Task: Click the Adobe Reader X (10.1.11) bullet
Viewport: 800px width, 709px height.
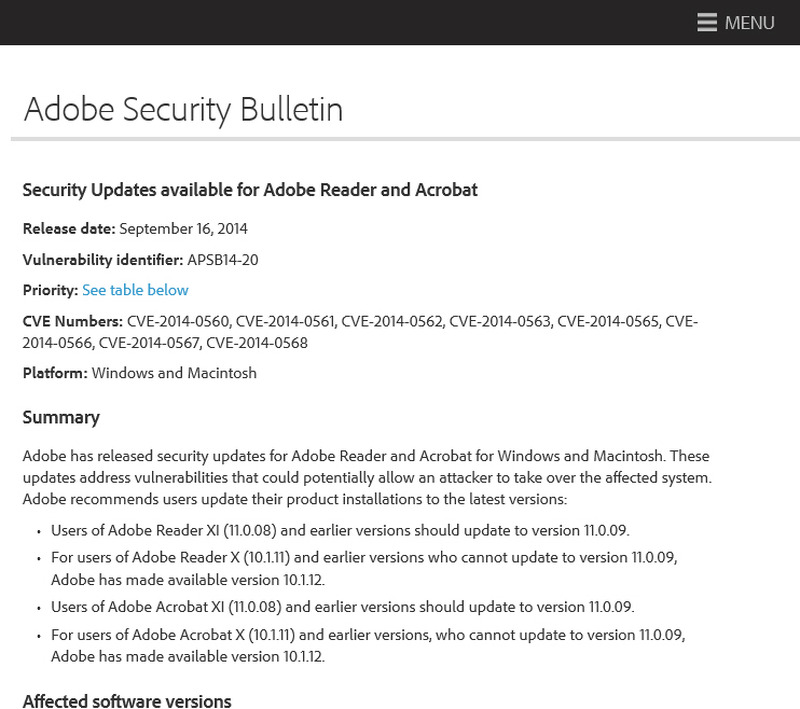Action: 364,558
